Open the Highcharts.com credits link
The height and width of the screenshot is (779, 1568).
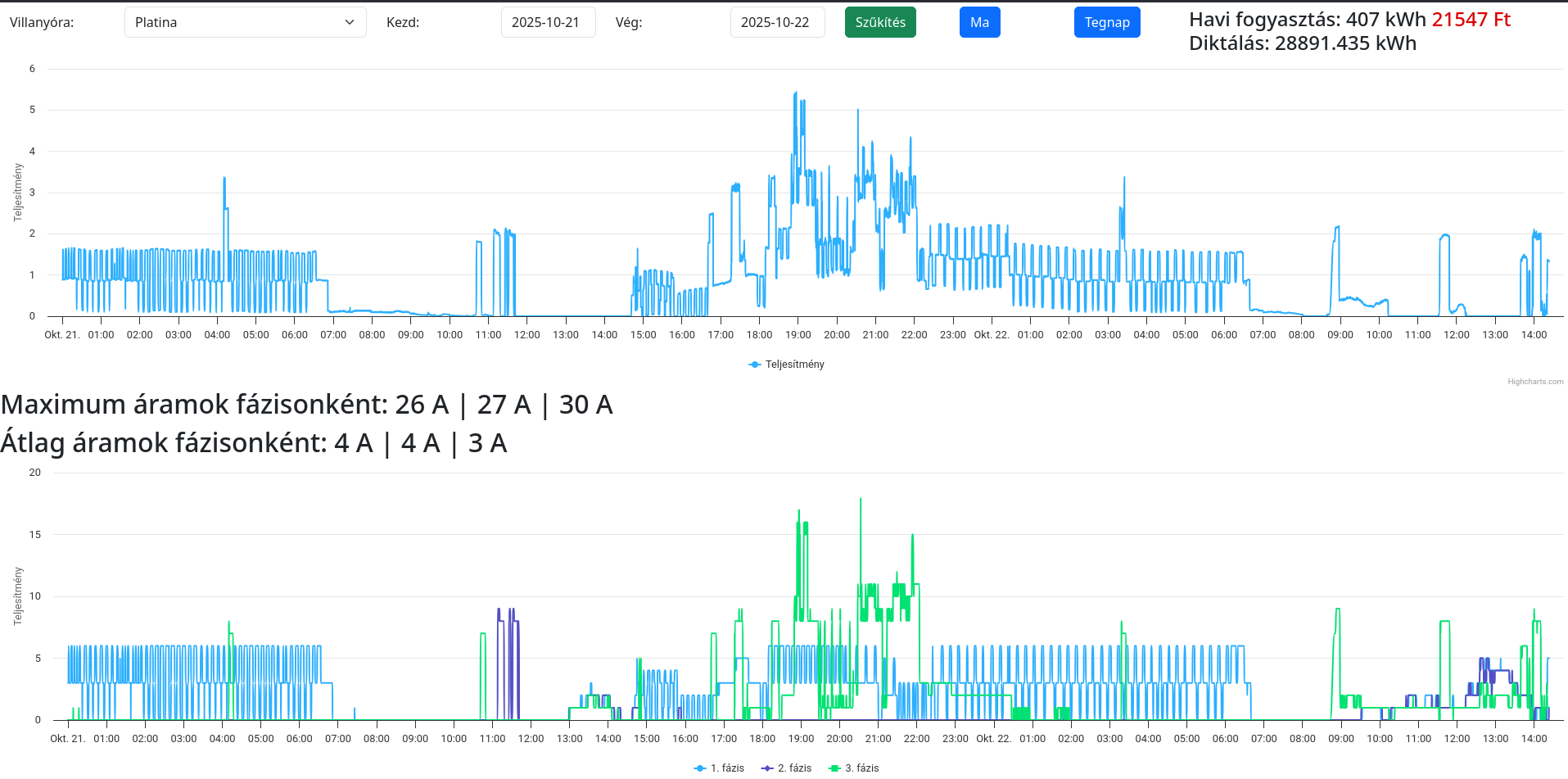(1535, 382)
